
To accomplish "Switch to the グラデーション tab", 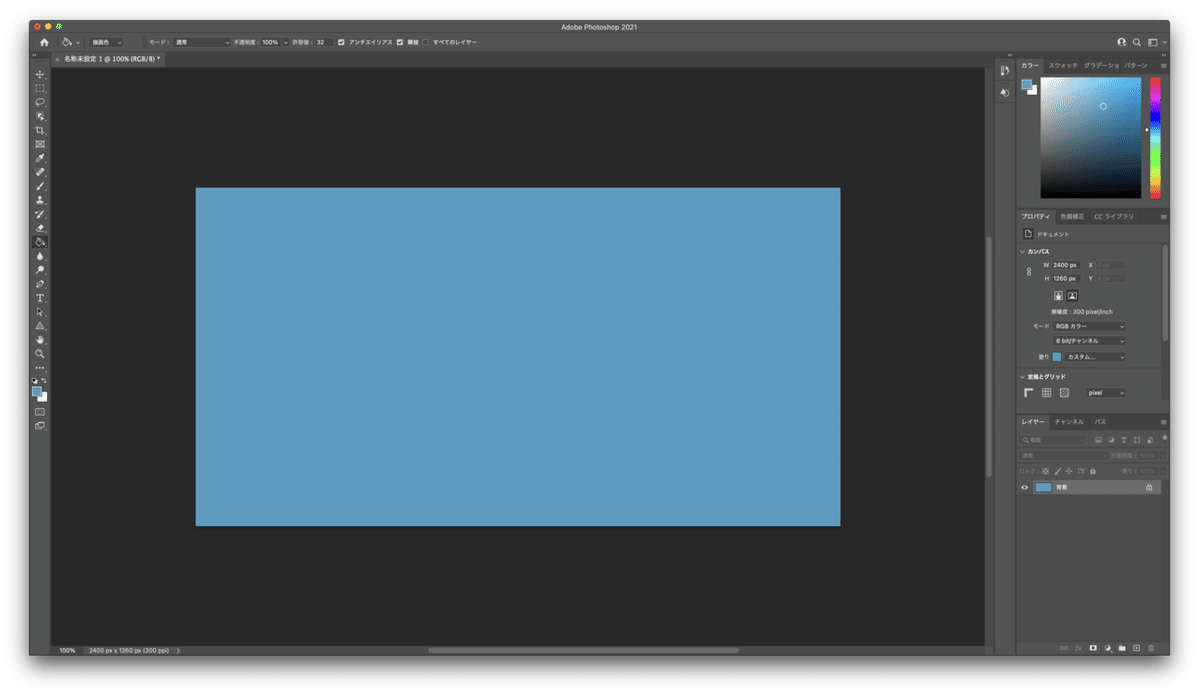I will 1101,65.
